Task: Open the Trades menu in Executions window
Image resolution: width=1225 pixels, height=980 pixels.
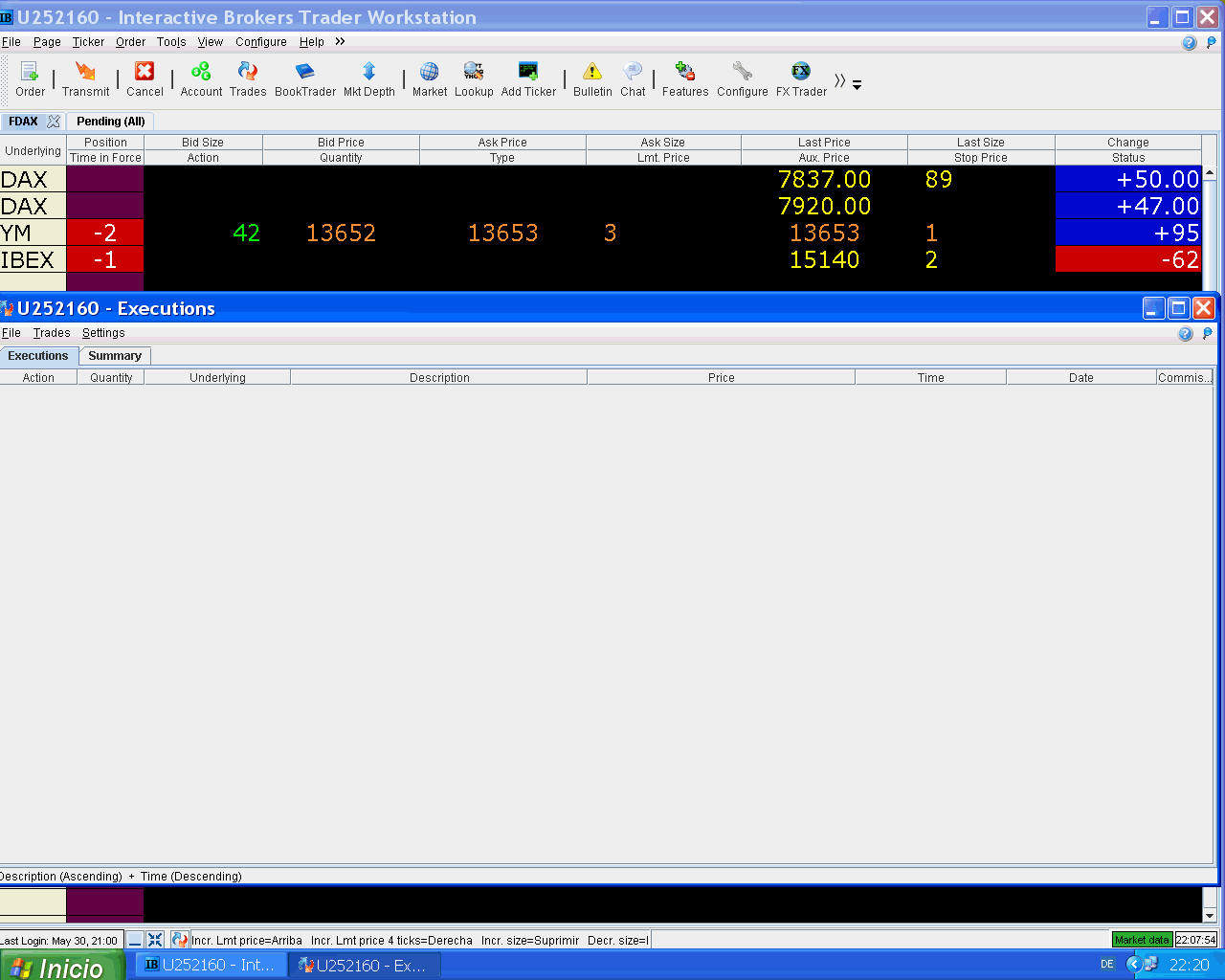Action: pos(52,333)
